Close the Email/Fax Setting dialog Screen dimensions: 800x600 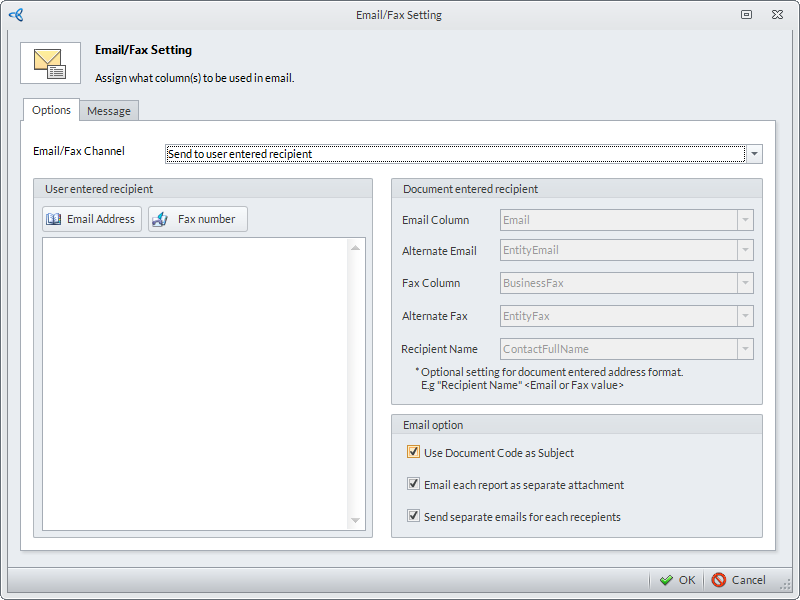(x=777, y=15)
